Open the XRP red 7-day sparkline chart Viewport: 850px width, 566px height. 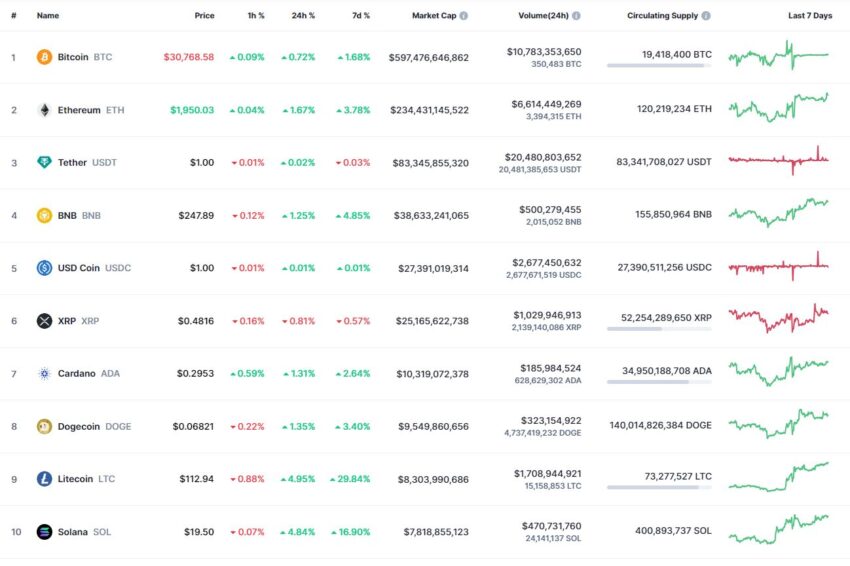[779, 318]
